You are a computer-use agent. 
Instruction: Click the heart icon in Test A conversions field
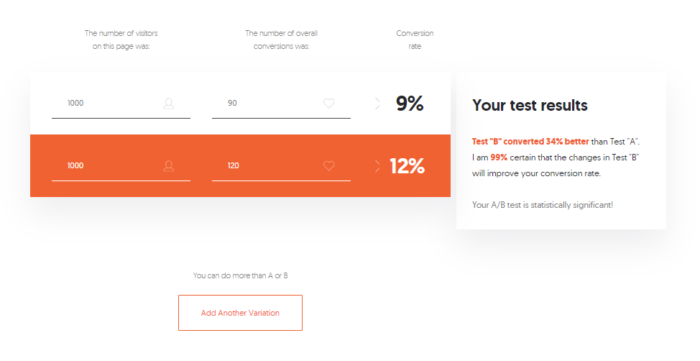(x=329, y=104)
